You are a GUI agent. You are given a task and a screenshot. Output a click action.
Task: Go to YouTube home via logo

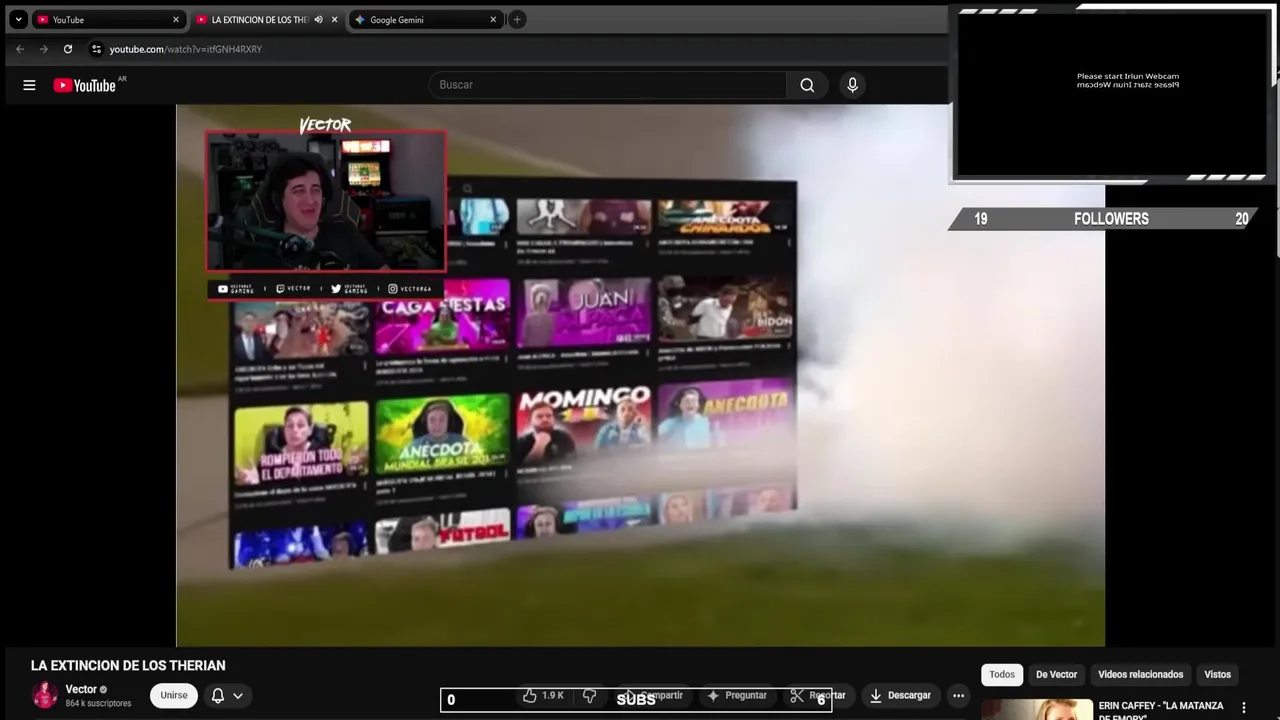tap(85, 85)
